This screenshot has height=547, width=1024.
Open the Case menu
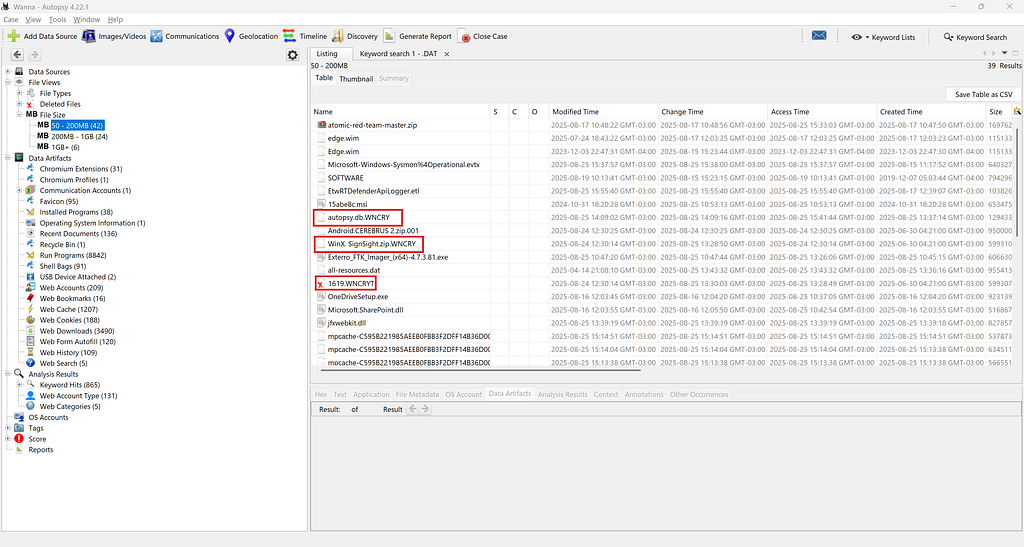pyautogui.click(x=10, y=20)
